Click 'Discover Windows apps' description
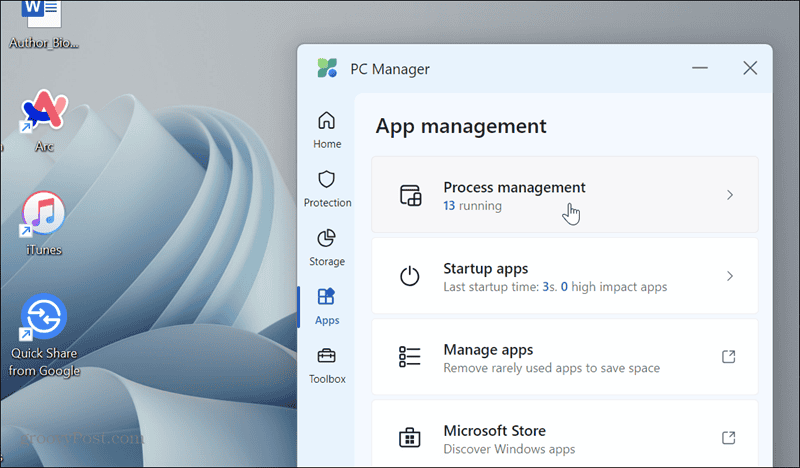Viewport: 800px width, 468px height. [509, 449]
